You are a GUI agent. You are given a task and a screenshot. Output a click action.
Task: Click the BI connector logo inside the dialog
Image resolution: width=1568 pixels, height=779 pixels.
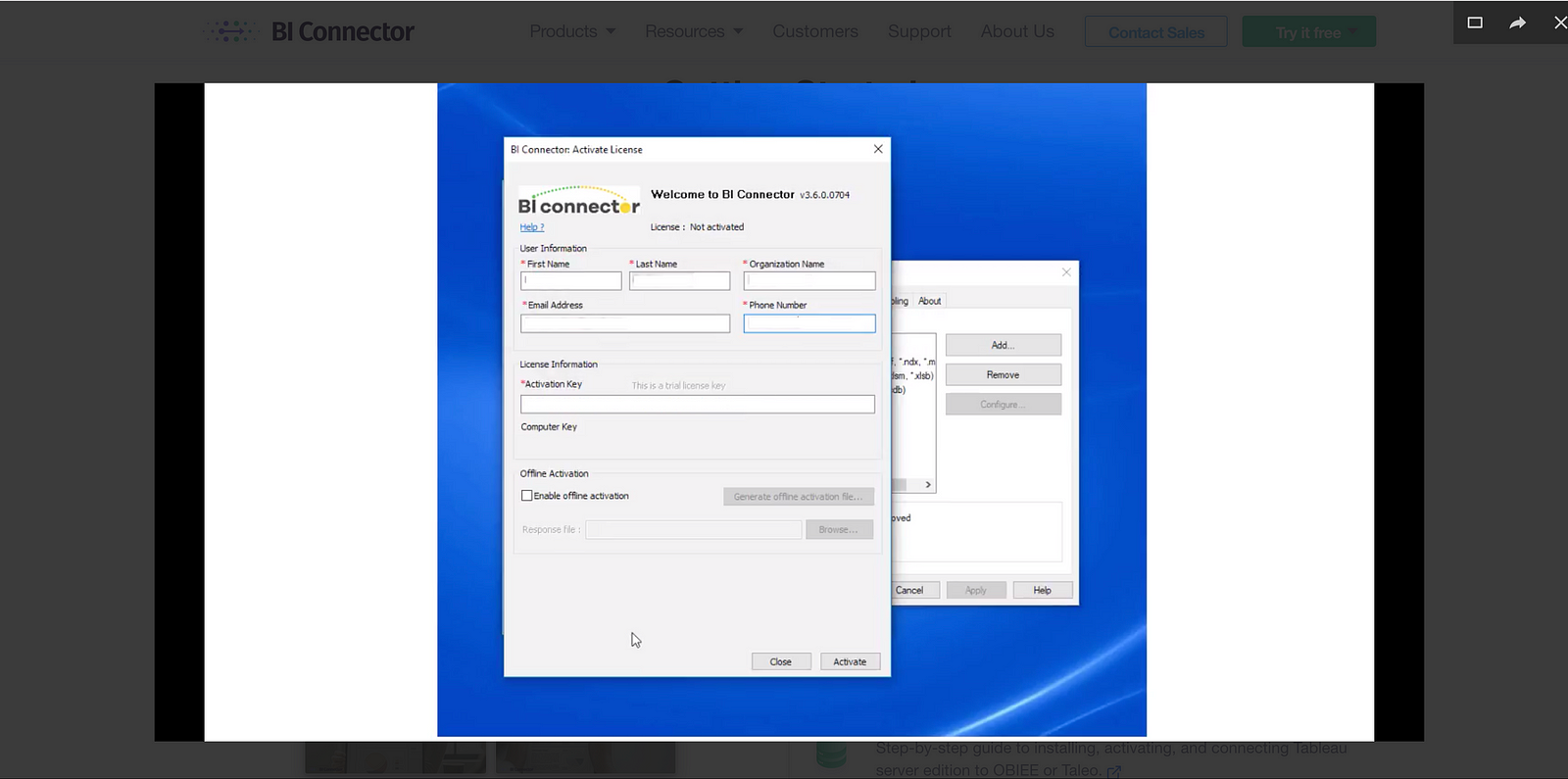pyautogui.click(x=578, y=202)
